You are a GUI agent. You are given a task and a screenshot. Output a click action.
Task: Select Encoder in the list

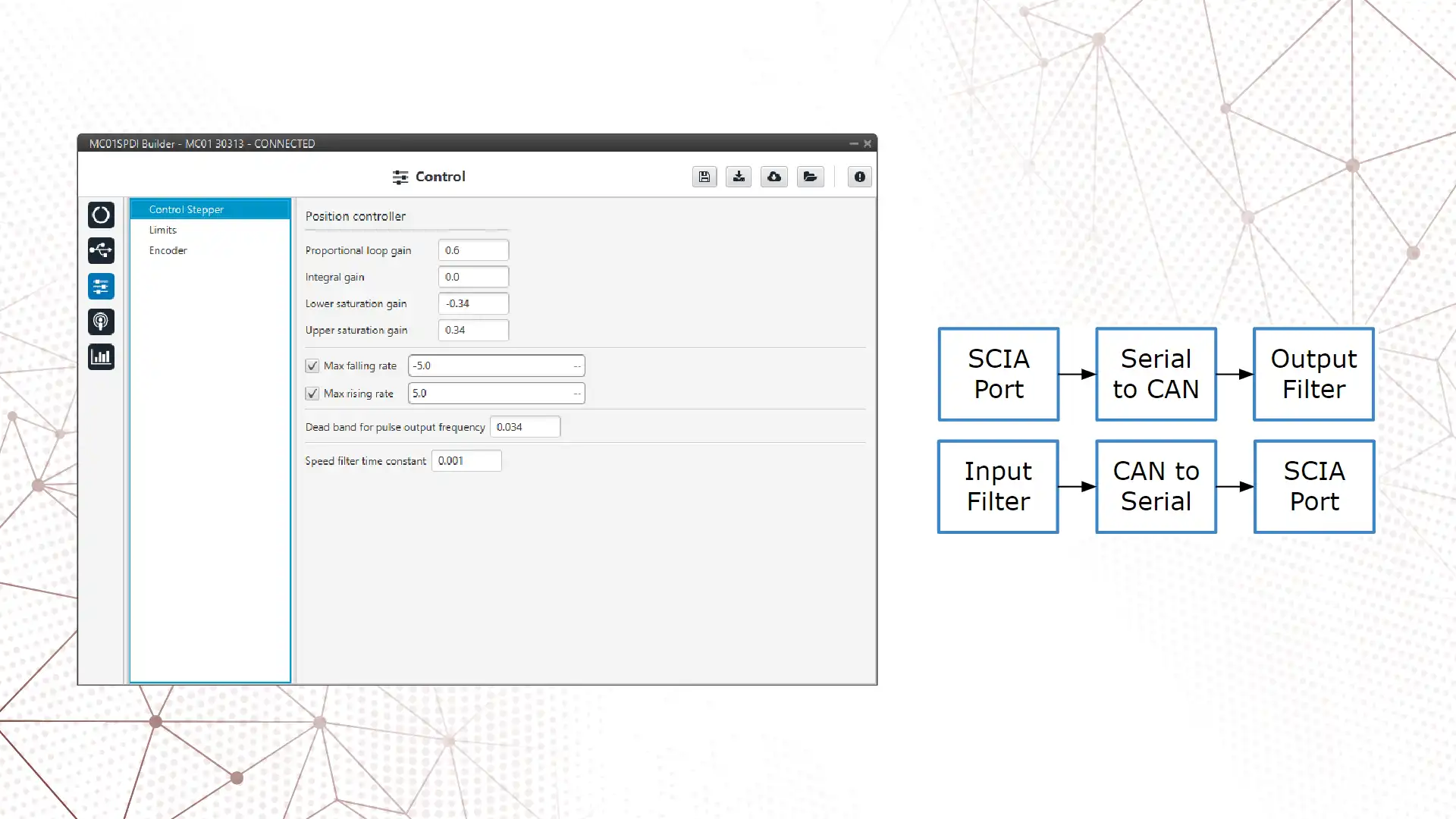210,250
